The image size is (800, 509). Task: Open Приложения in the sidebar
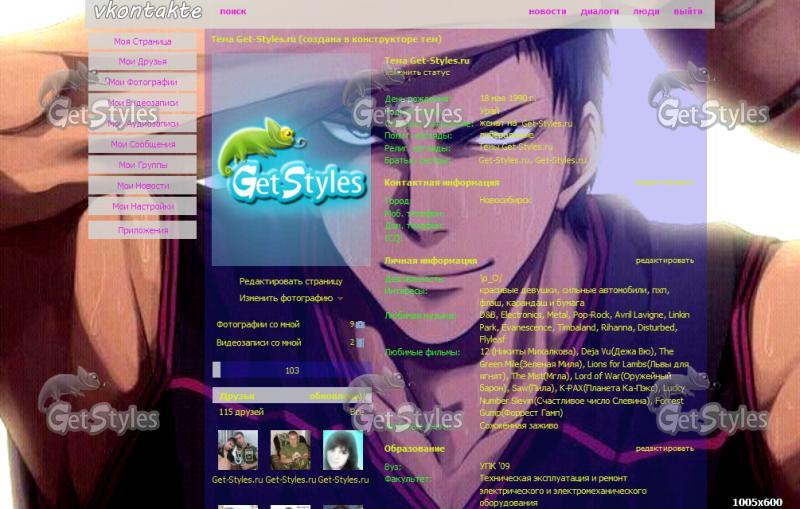tap(142, 230)
